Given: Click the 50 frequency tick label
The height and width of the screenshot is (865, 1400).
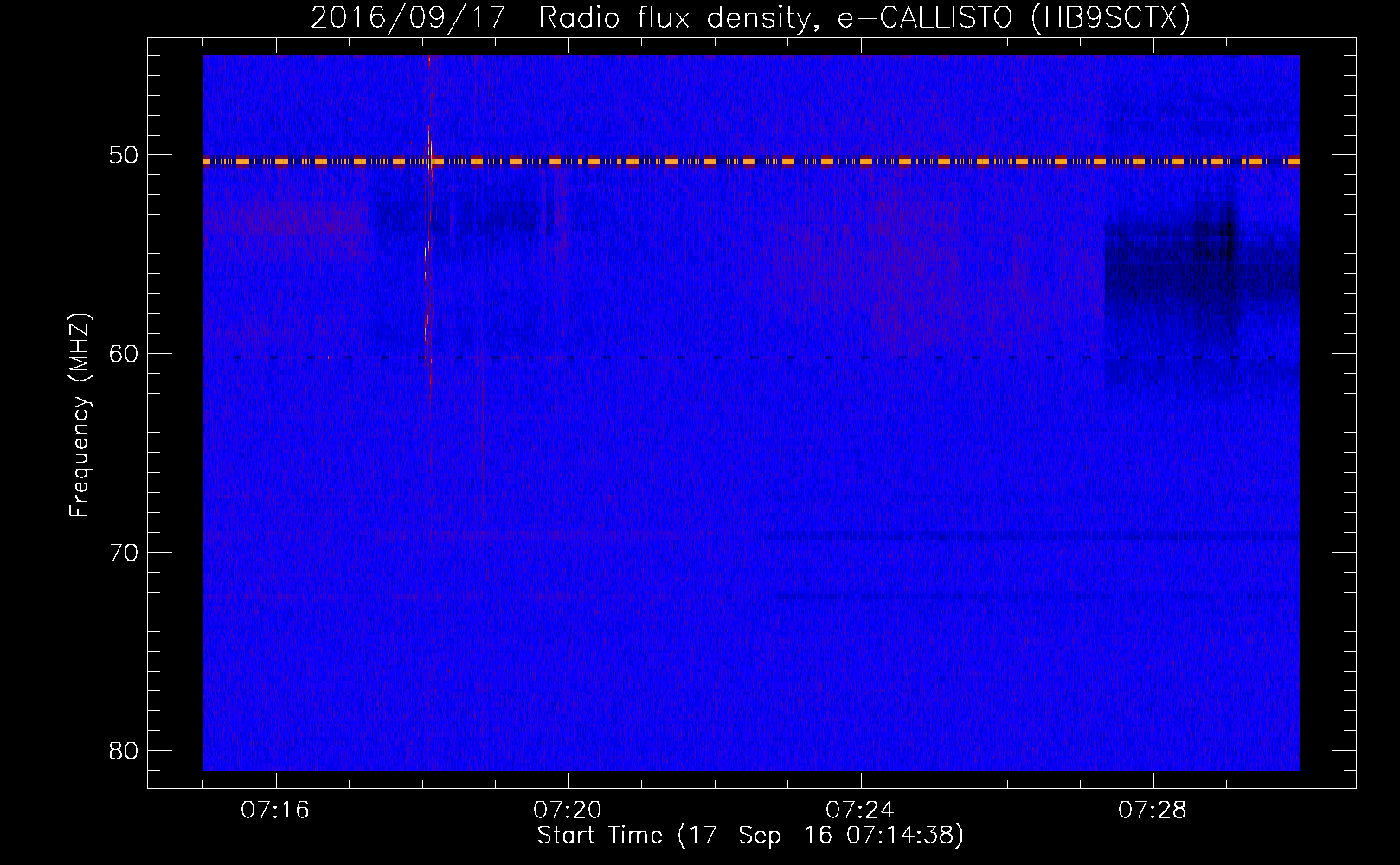Looking at the screenshot, I should (123, 156).
